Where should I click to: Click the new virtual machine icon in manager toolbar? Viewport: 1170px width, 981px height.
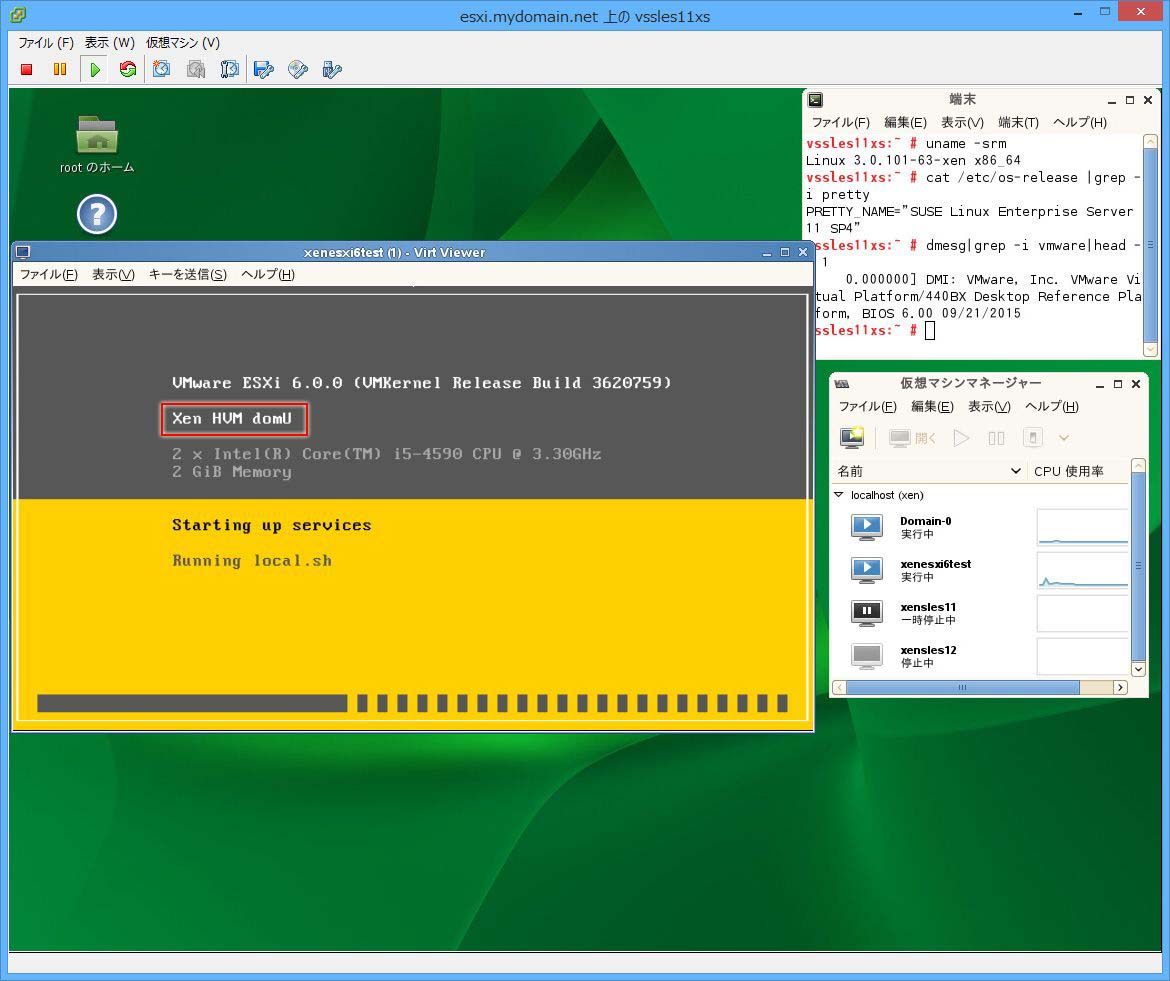[x=852, y=438]
